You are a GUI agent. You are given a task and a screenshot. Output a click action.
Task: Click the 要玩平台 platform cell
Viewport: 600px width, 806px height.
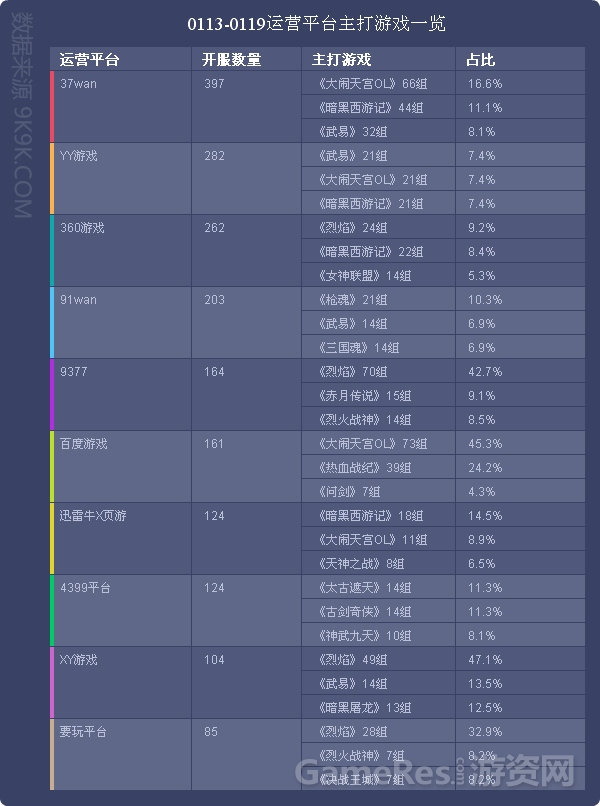click(x=122, y=754)
